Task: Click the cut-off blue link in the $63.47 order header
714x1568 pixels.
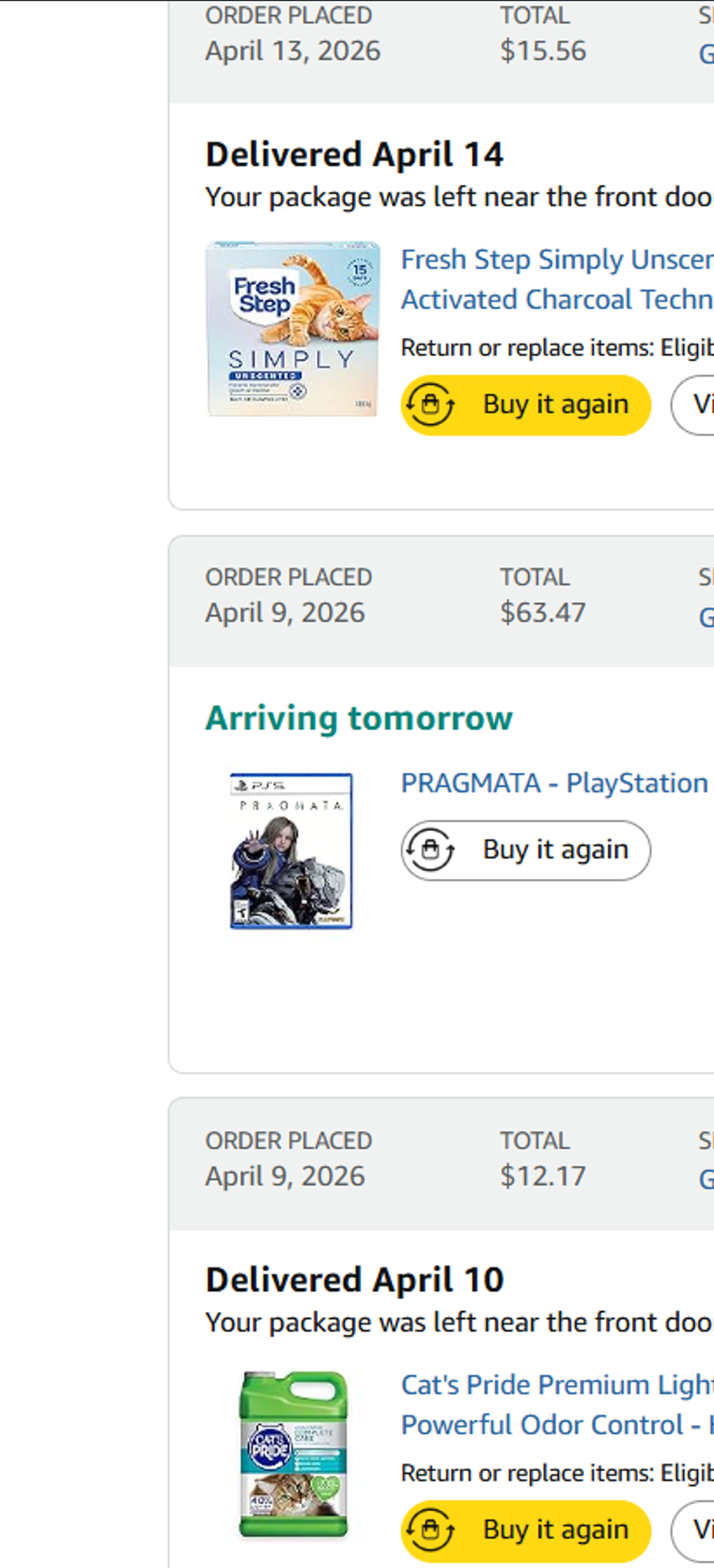Action: (x=706, y=616)
